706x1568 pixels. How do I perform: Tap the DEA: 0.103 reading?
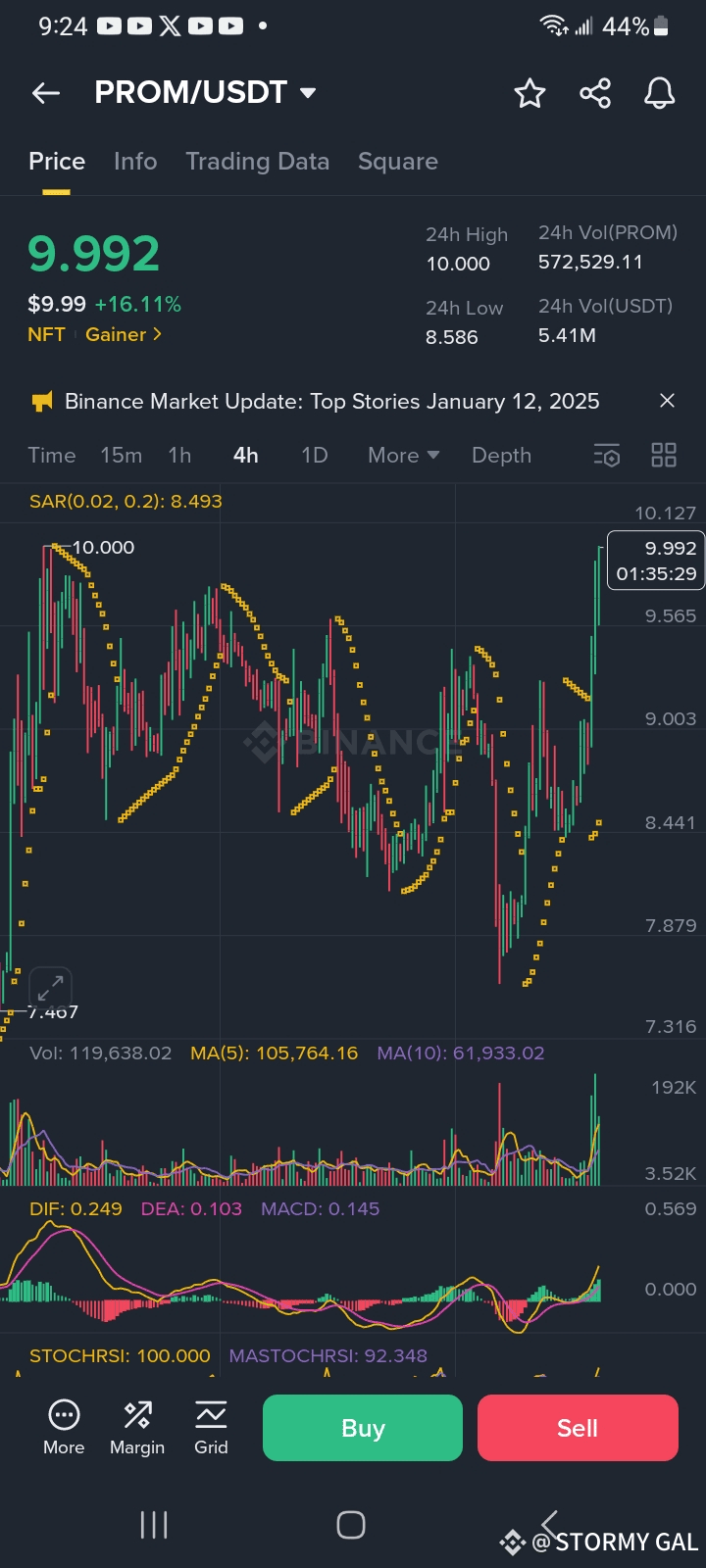pyautogui.click(x=191, y=1208)
